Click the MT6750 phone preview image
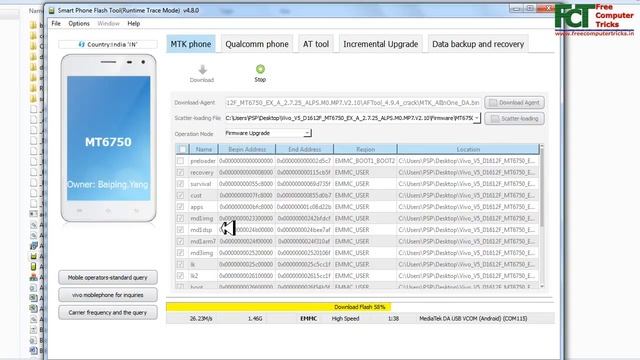The height and width of the screenshot is (360, 640). click(x=109, y=138)
